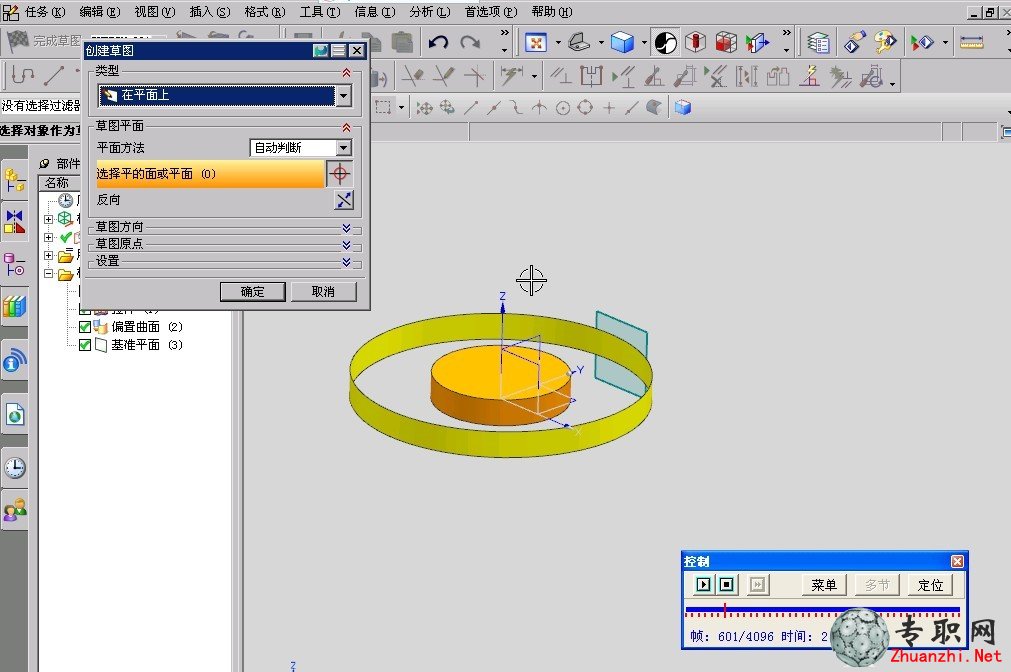
Task: Click the red cylinder in wireframe box icon
Action: [695, 43]
